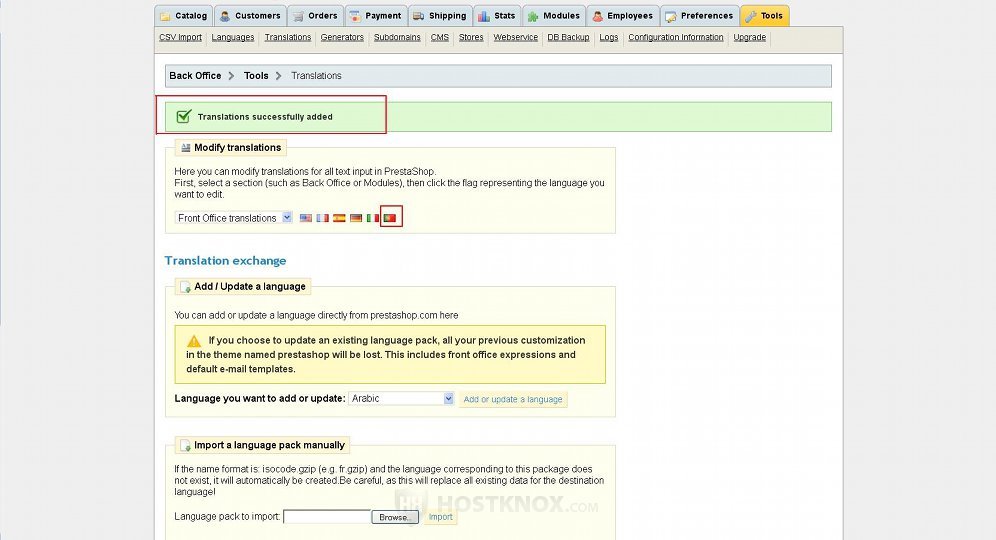Click the Translation exchange heading

click(x=225, y=260)
